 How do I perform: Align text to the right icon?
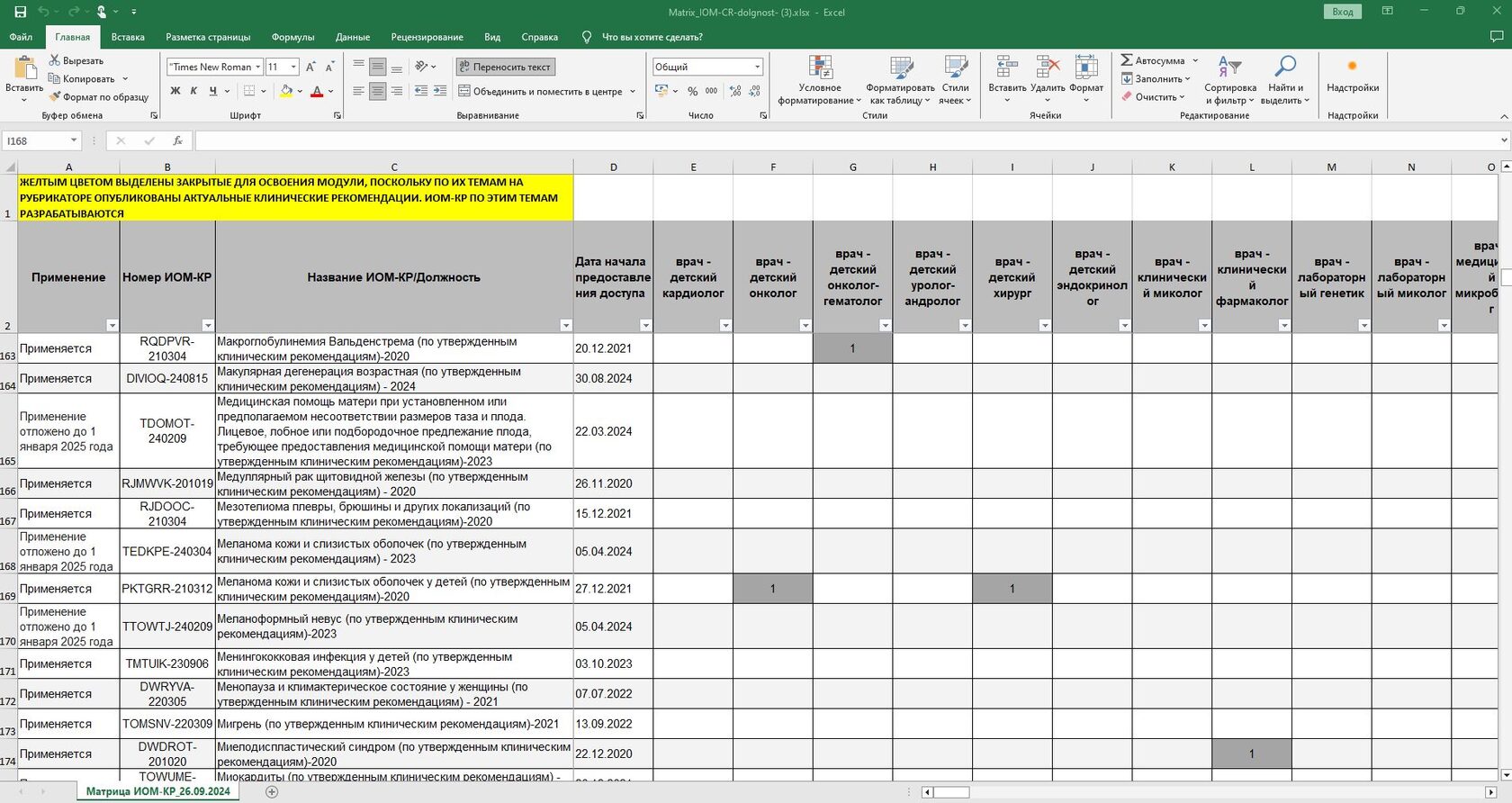pos(396,91)
